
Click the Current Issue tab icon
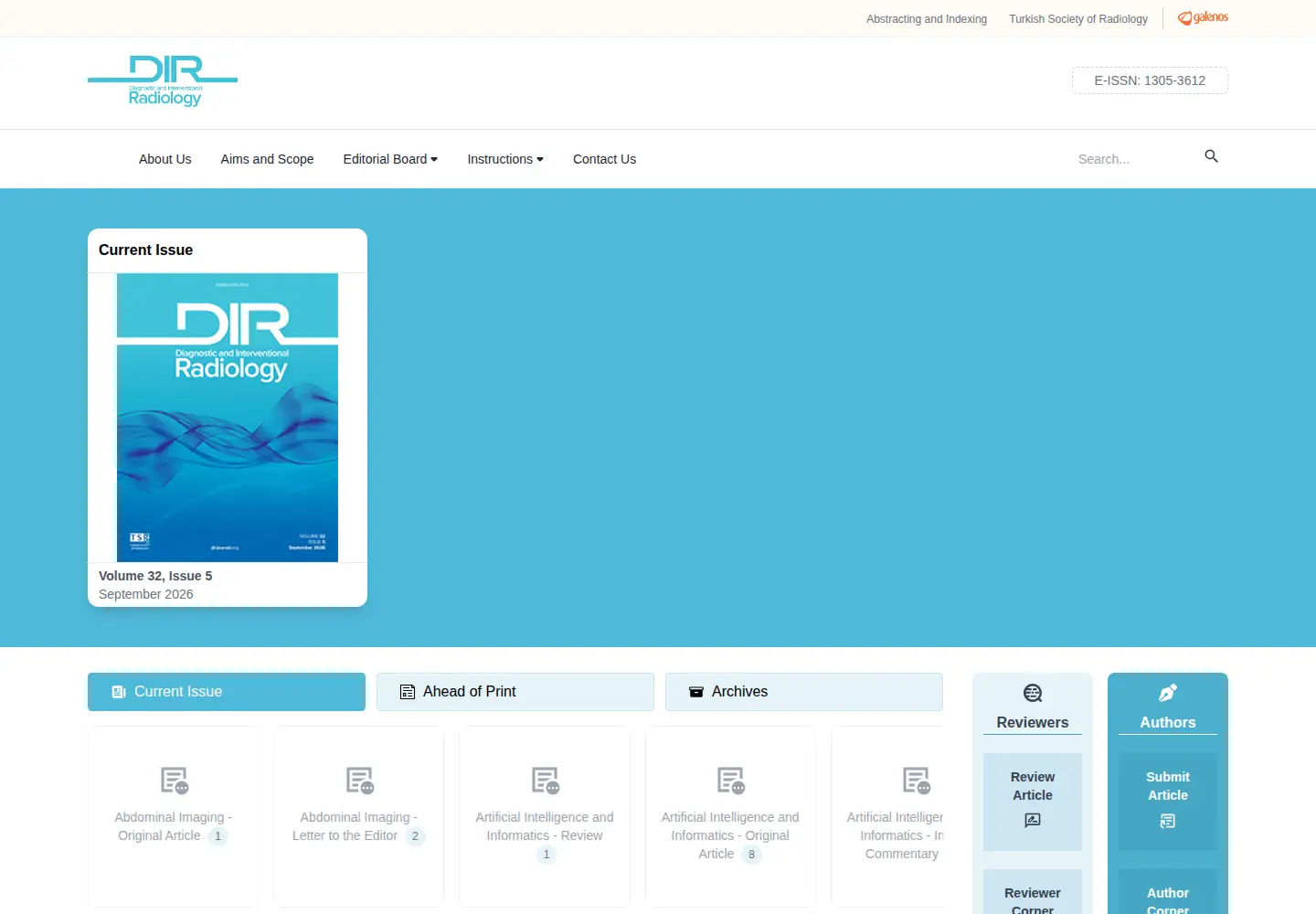[x=119, y=692]
